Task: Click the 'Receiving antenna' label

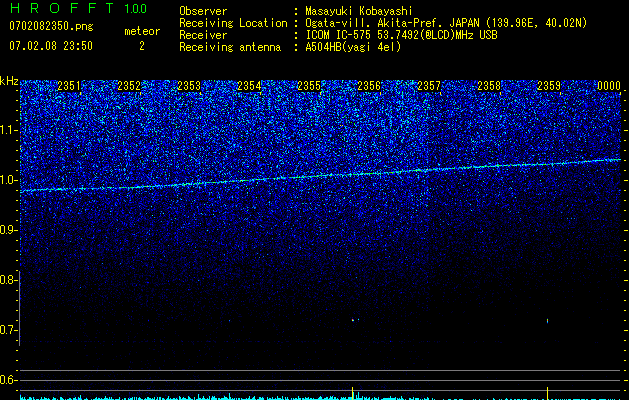Action: click(230, 47)
